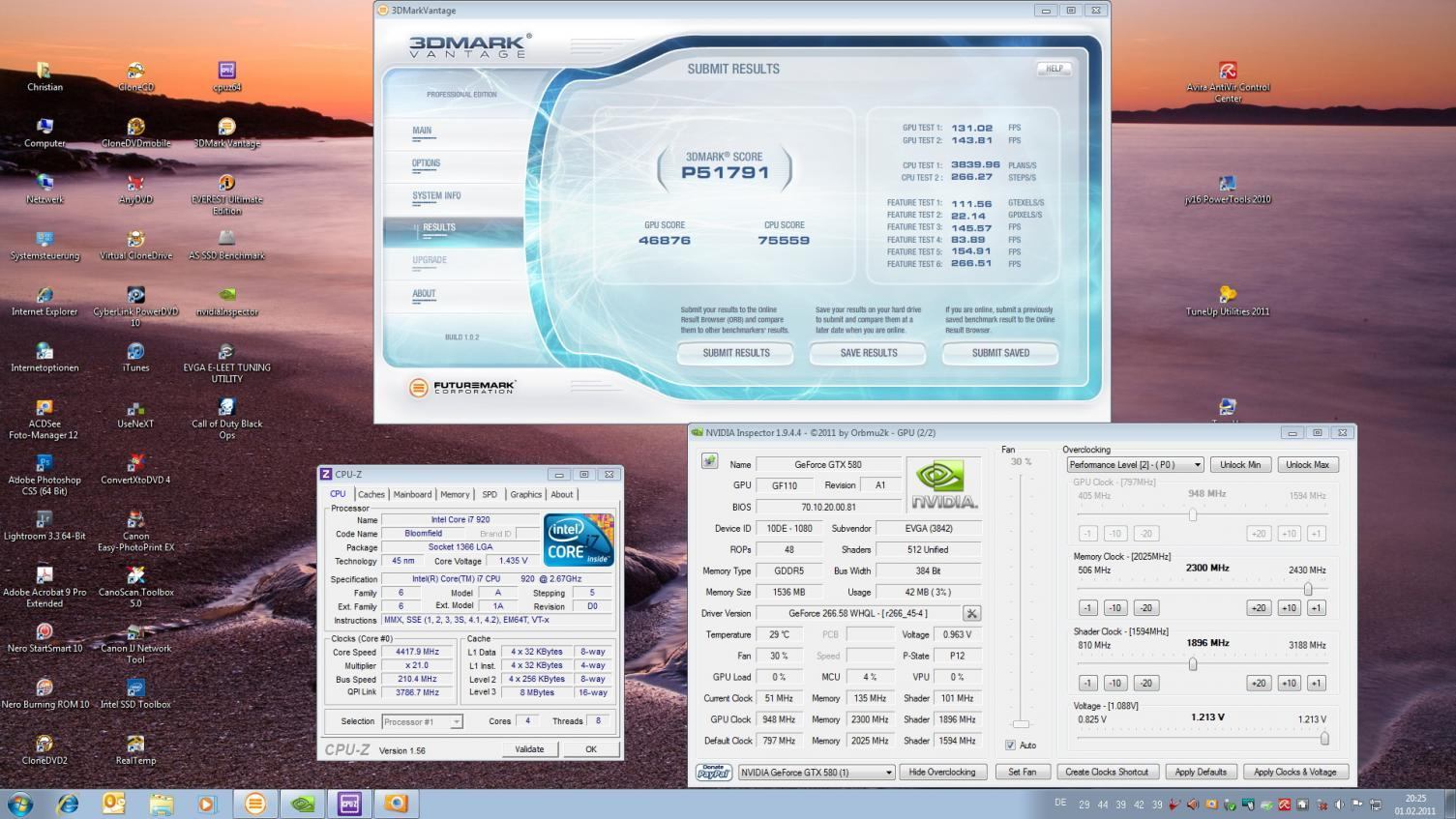
Task: Toggle the Auto fan checkbox
Action: pyautogui.click(x=1010, y=745)
